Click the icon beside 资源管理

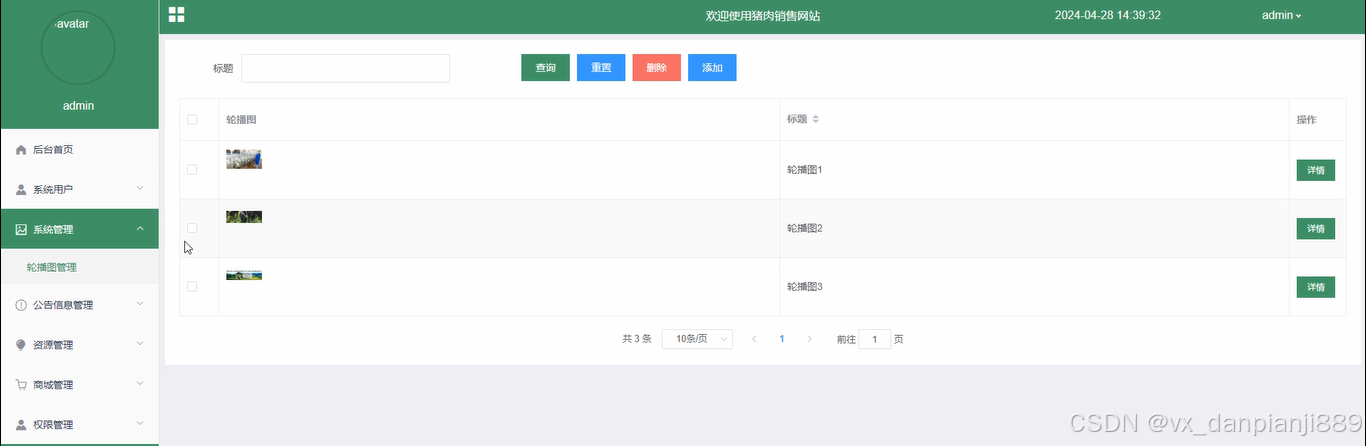point(21,345)
